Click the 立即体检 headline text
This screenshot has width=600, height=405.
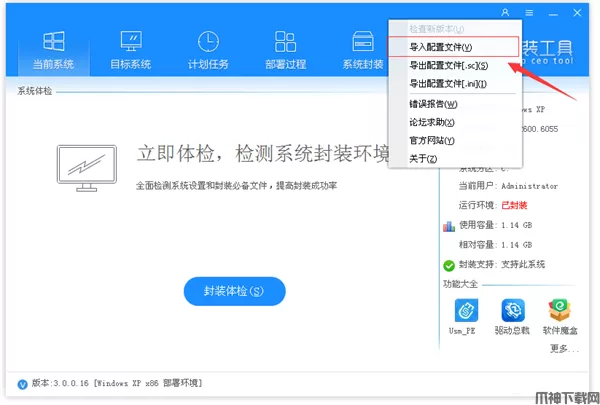tap(262, 154)
